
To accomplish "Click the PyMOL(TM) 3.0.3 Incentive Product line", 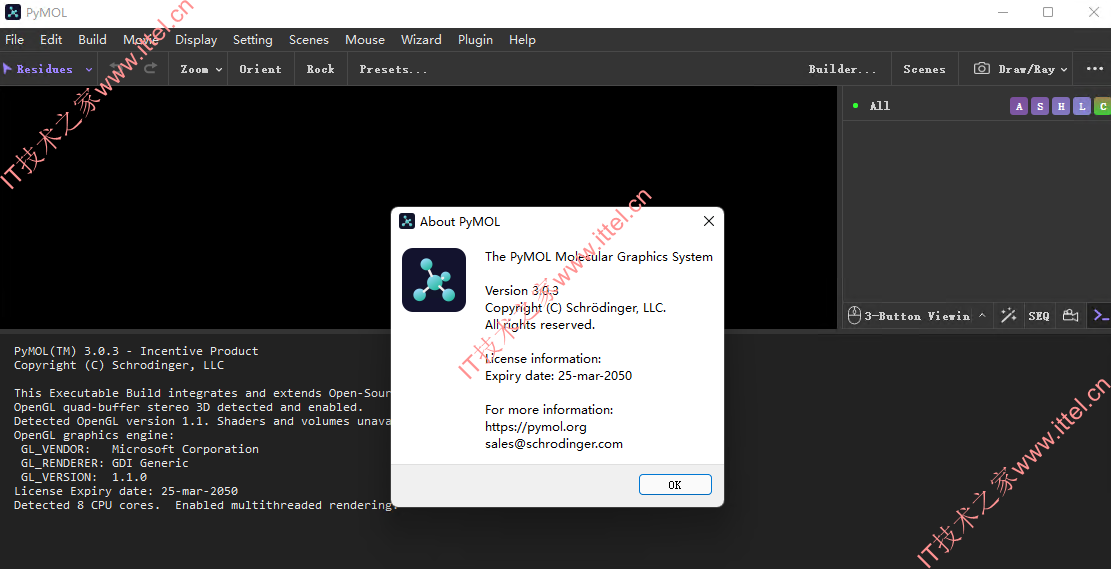I will tap(136, 351).
